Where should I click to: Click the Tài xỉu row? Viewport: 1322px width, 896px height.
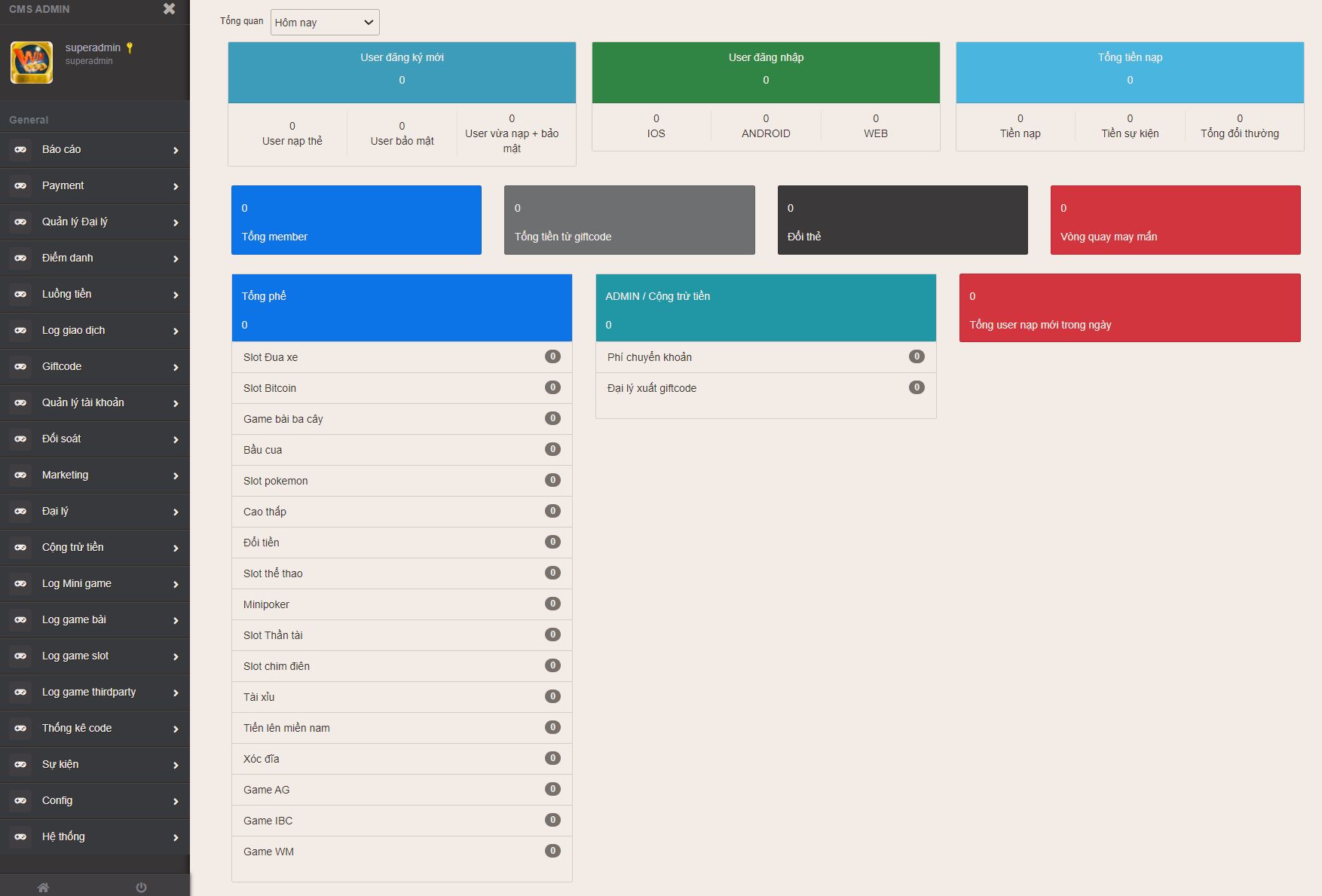402,697
